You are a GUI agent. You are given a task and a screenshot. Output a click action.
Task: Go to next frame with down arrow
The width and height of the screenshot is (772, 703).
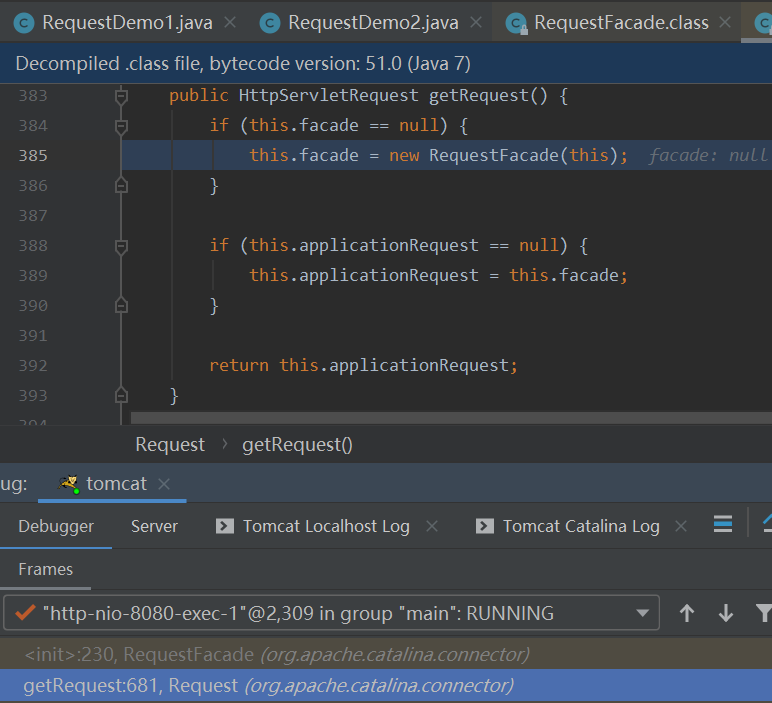726,613
